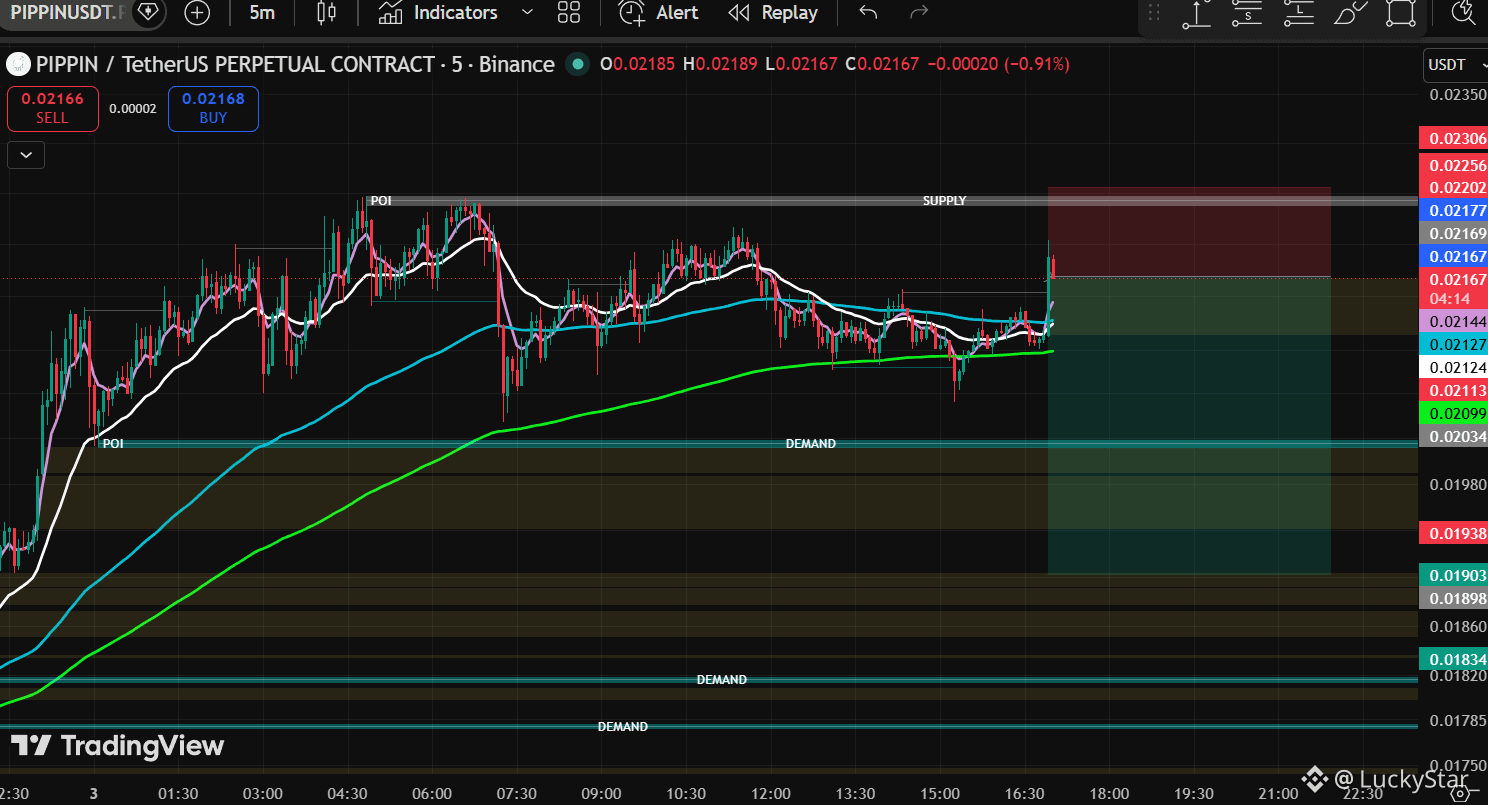Undo the last chart action

pyautogui.click(x=868, y=13)
